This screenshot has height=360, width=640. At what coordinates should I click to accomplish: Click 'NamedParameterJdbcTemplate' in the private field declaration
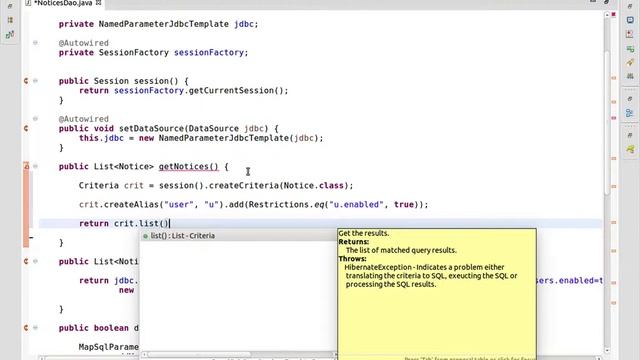tap(164, 24)
